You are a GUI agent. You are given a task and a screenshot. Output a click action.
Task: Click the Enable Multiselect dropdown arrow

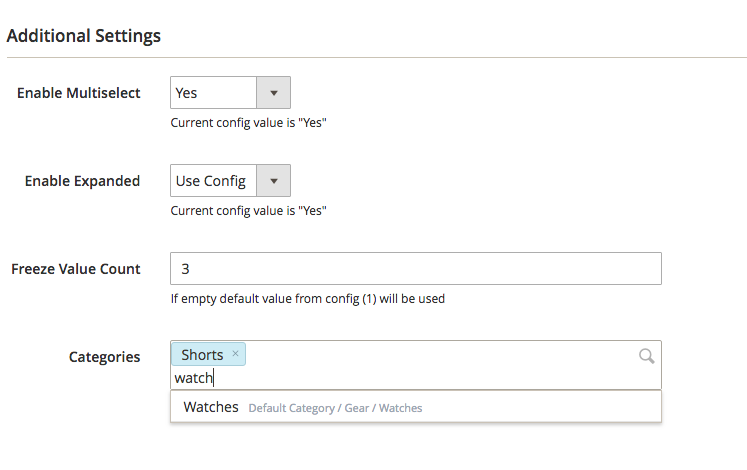point(273,93)
